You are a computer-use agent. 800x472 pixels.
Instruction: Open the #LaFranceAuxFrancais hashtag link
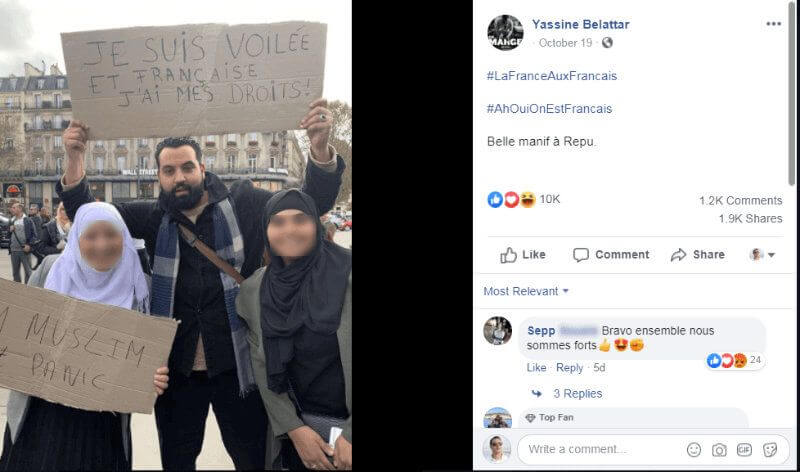click(x=552, y=76)
